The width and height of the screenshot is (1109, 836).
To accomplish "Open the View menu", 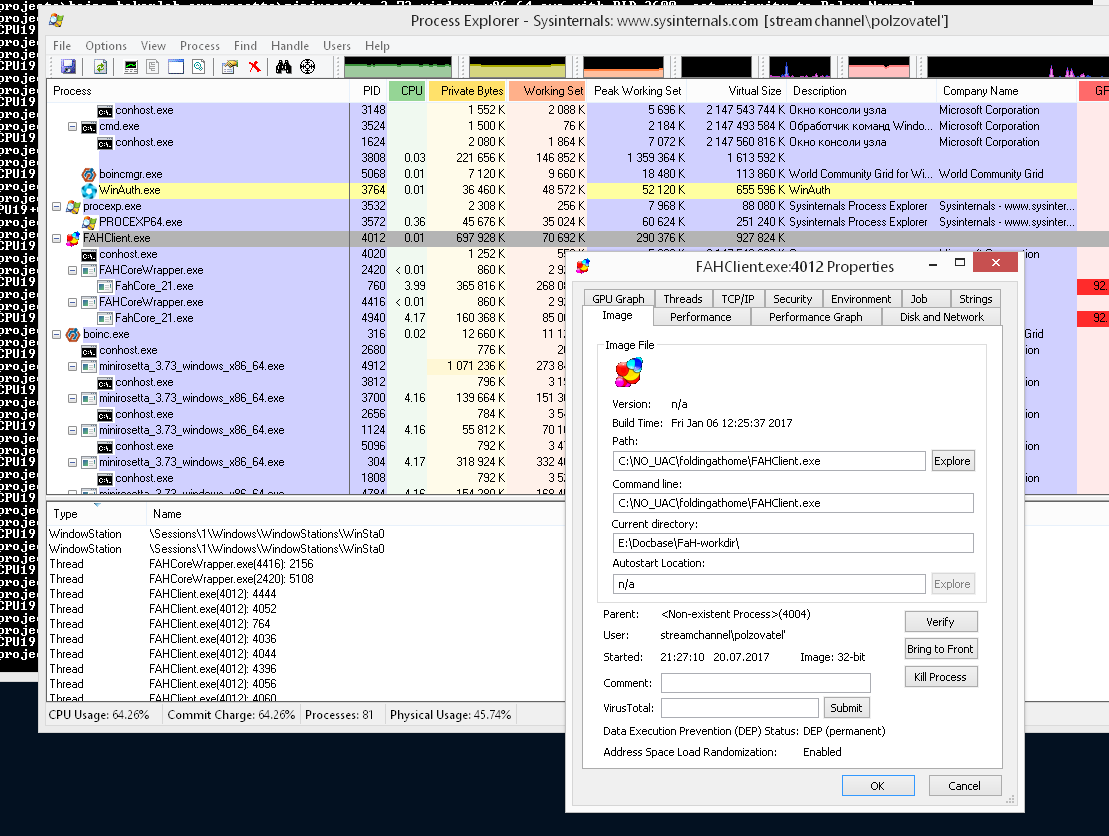I will (153, 45).
